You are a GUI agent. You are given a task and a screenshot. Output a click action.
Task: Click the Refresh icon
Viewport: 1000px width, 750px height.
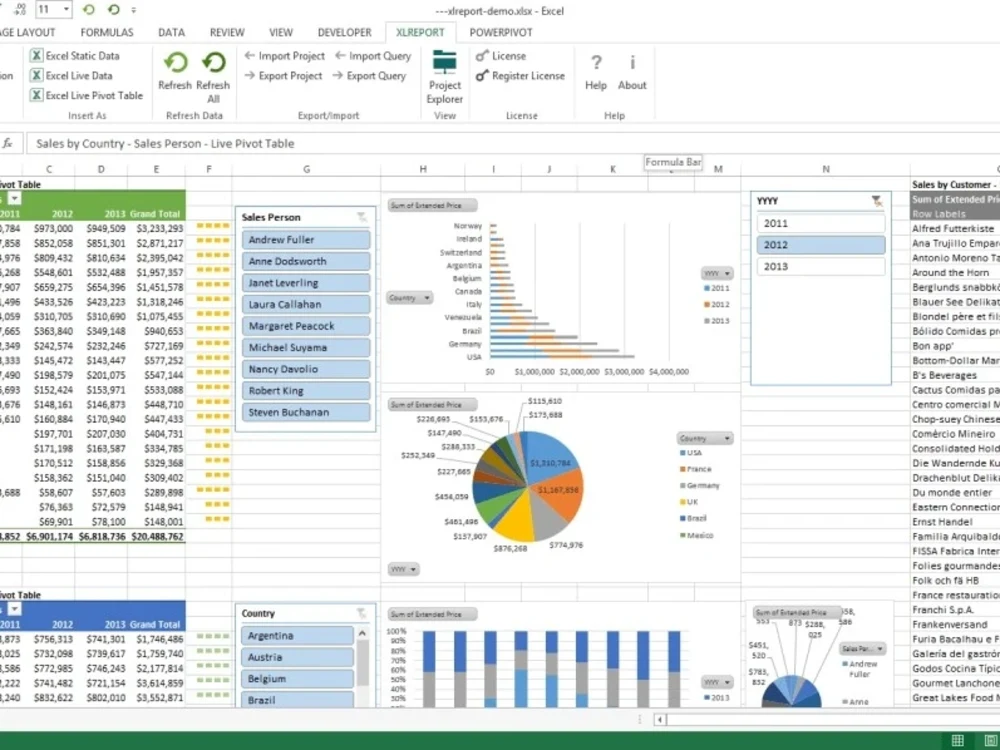pyautogui.click(x=175, y=62)
